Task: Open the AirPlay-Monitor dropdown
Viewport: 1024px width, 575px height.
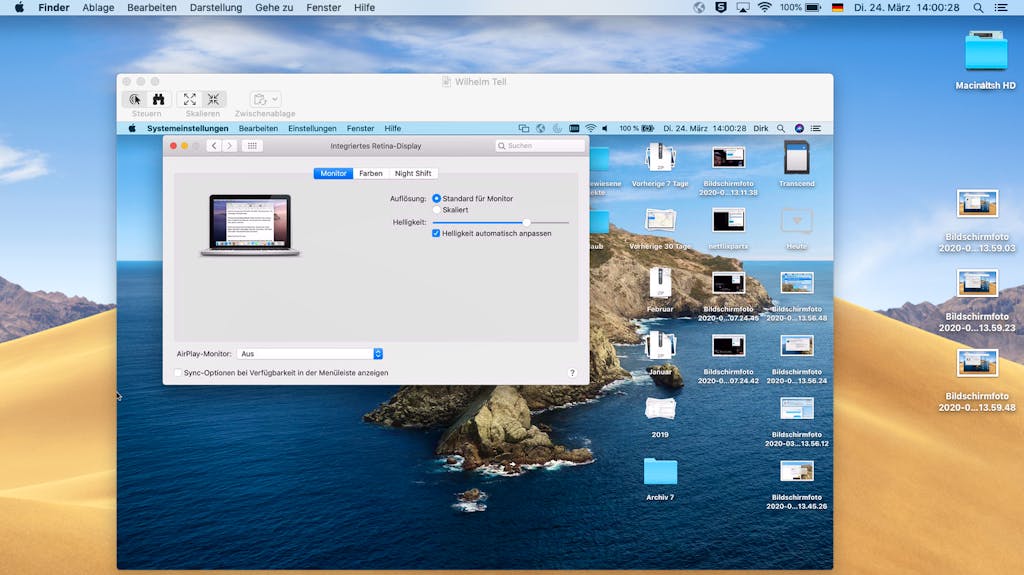Action: pyautogui.click(x=310, y=353)
